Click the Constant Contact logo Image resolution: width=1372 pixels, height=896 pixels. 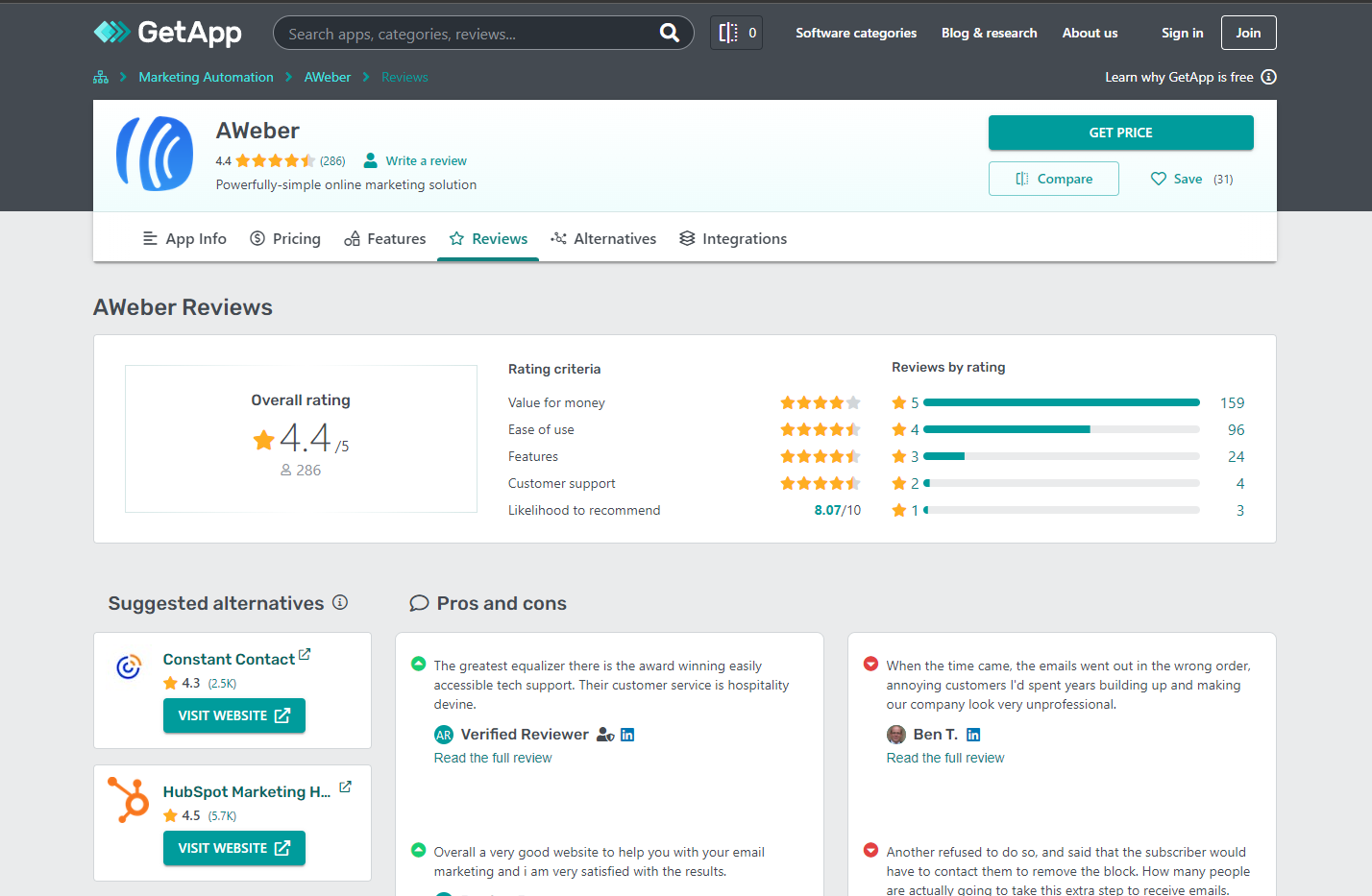(x=129, y=666)
